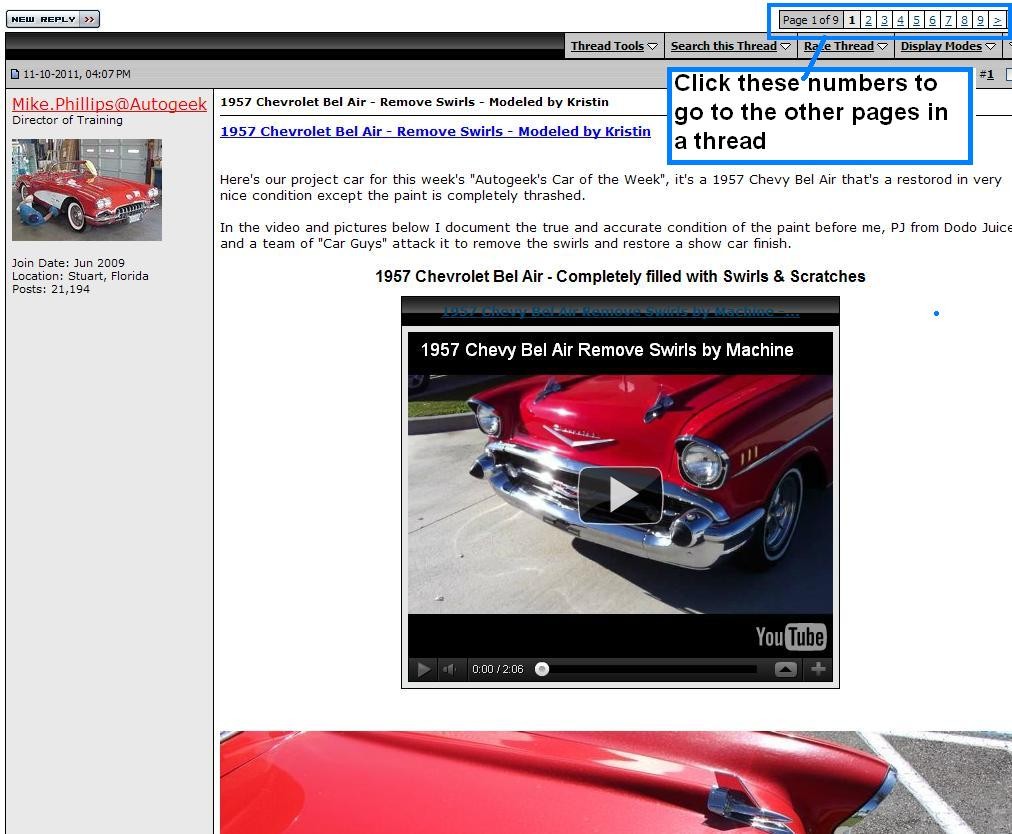Image resolution: width=1012 pixels, height=834 pixels.
Task: Go to page 2 of the thread
Action: click(868, 20)
